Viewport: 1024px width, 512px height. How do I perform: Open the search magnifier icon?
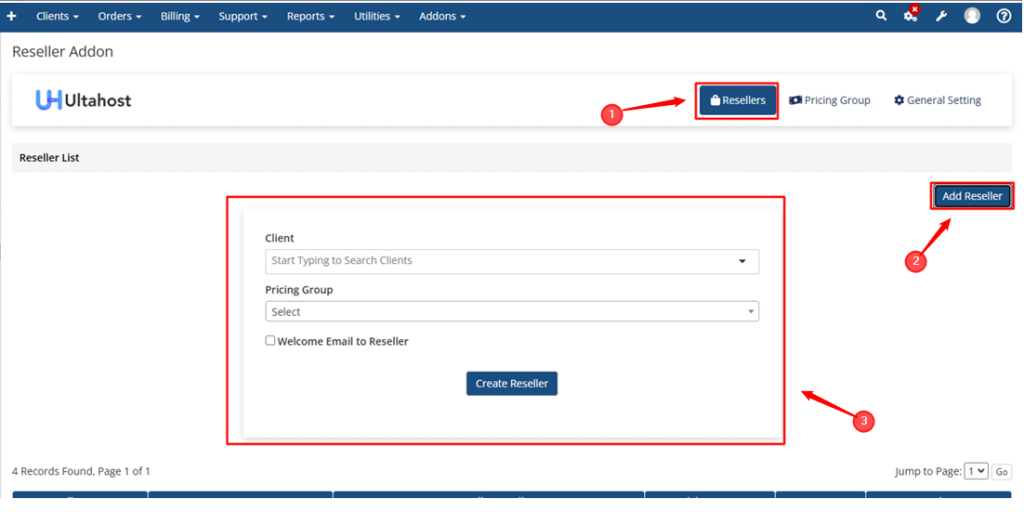[x=881, y=16]
